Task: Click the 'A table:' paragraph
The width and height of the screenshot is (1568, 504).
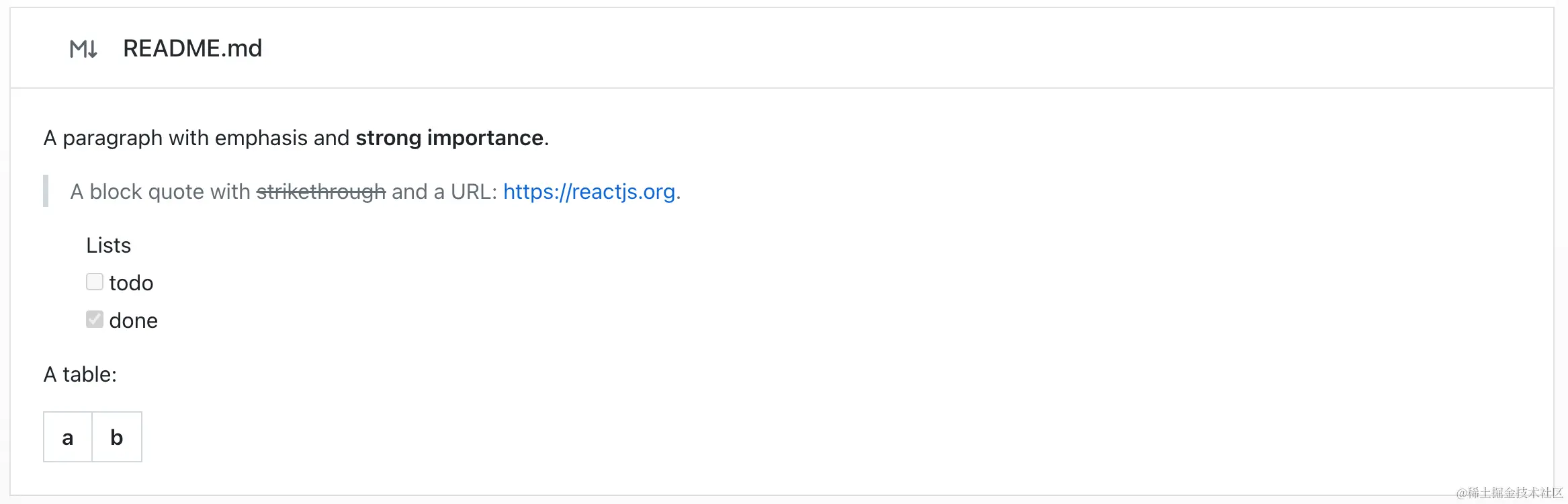Action: 80,374
